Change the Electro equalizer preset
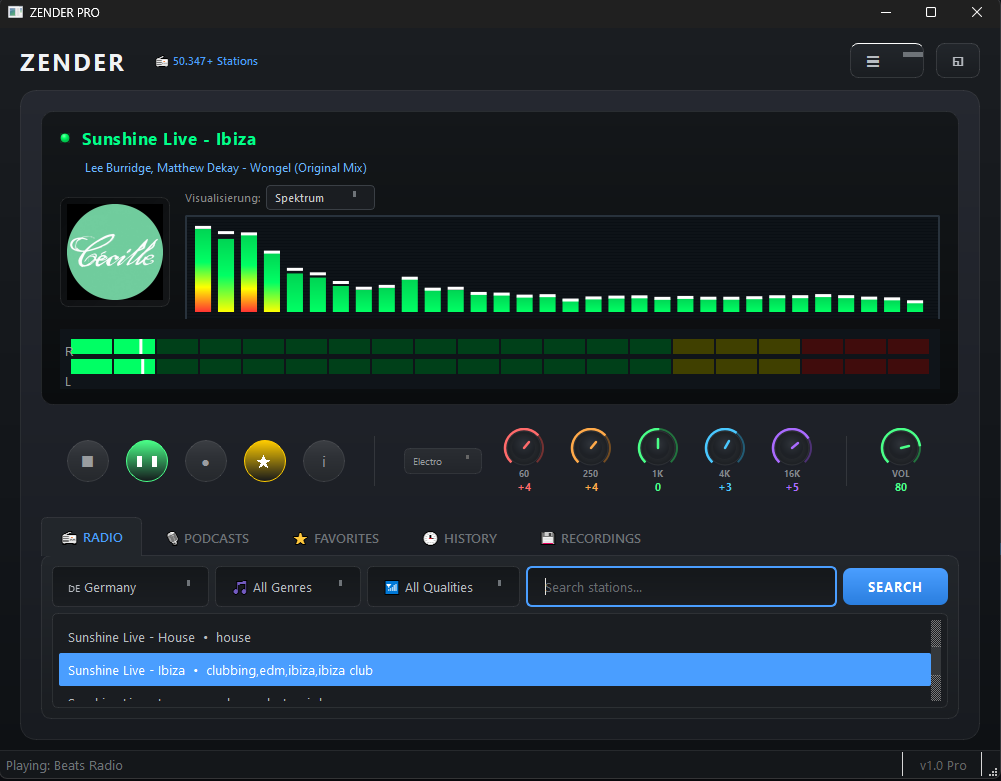1001x781 pixels. pyautogui.click(x=442, y=461)
